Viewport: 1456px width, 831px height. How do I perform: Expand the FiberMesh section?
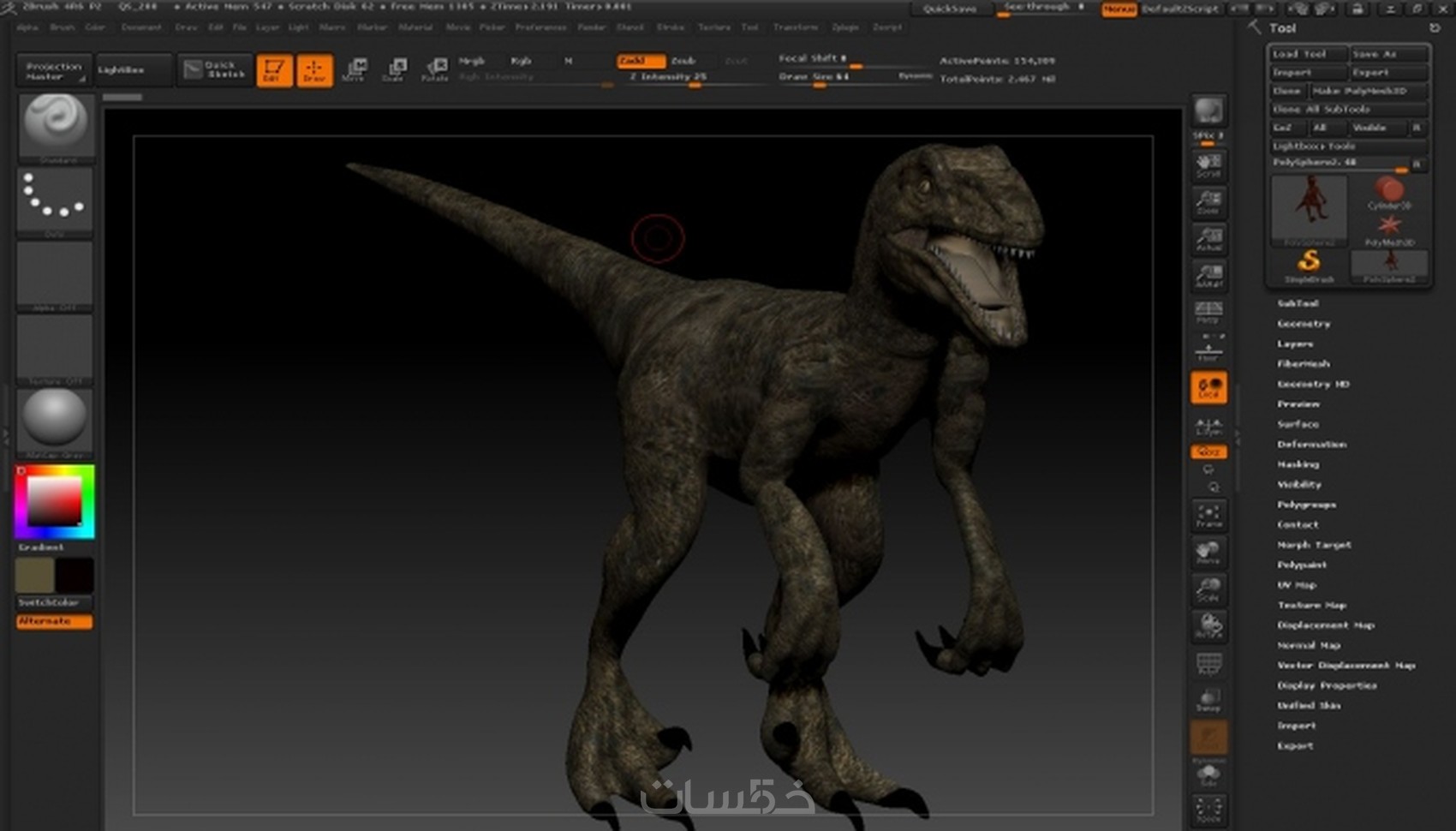pos(1304,364)
